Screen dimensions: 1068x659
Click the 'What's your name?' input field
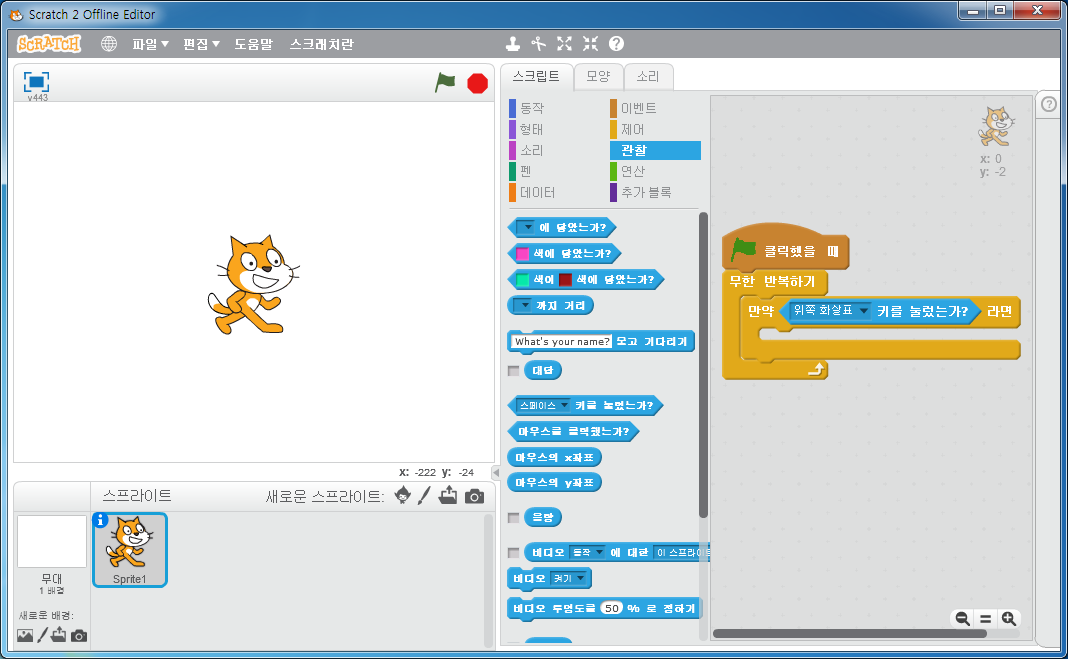click(x=562, y=342)
